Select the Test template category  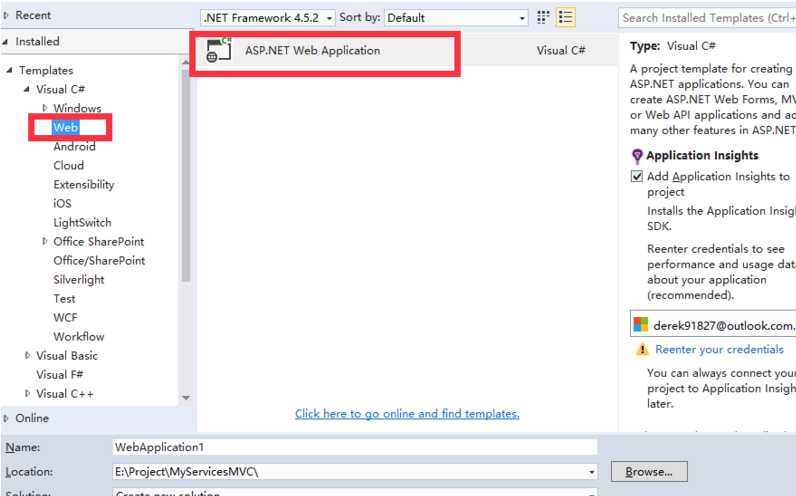point(64,299)
